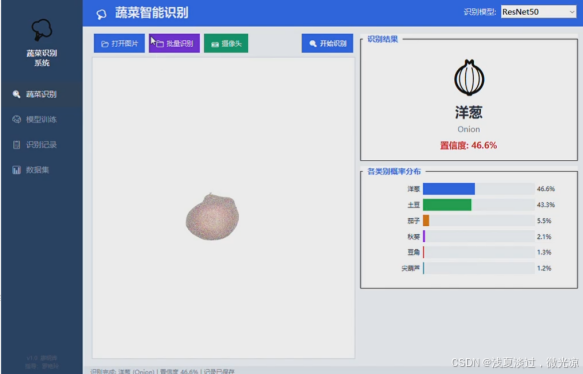583x374 pixels.
Task: Click the 秋葵 row label
Action: pyautogui.click(x=413, y=237)
